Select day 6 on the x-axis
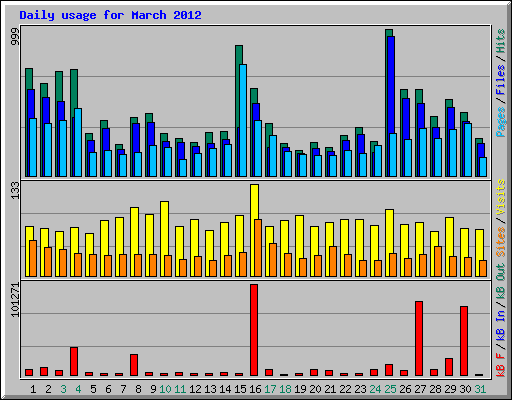 tap(108, 389)
